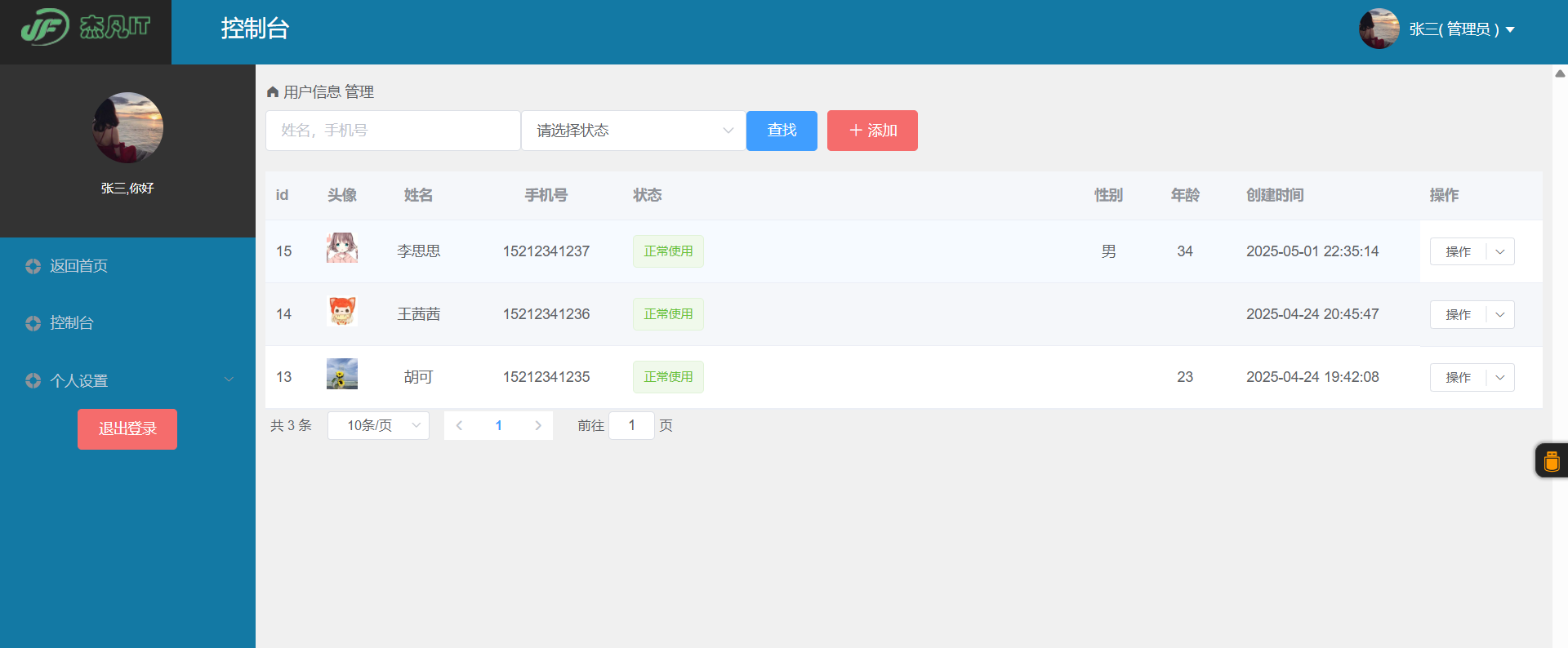This screenshot has height=648, width=1568.
Task: Click the sidebar profile photo of 张三
Action: pos(128,127)
